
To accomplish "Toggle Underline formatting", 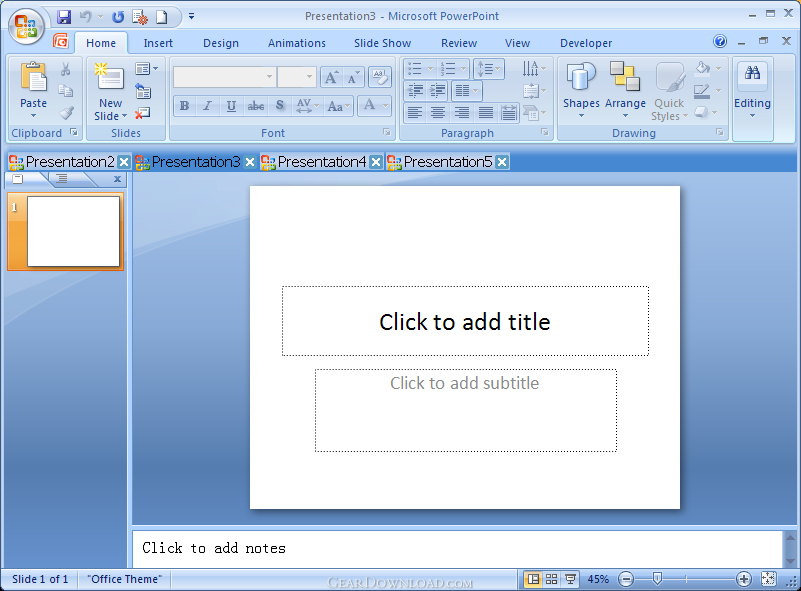I will click(x=231, y=106).
